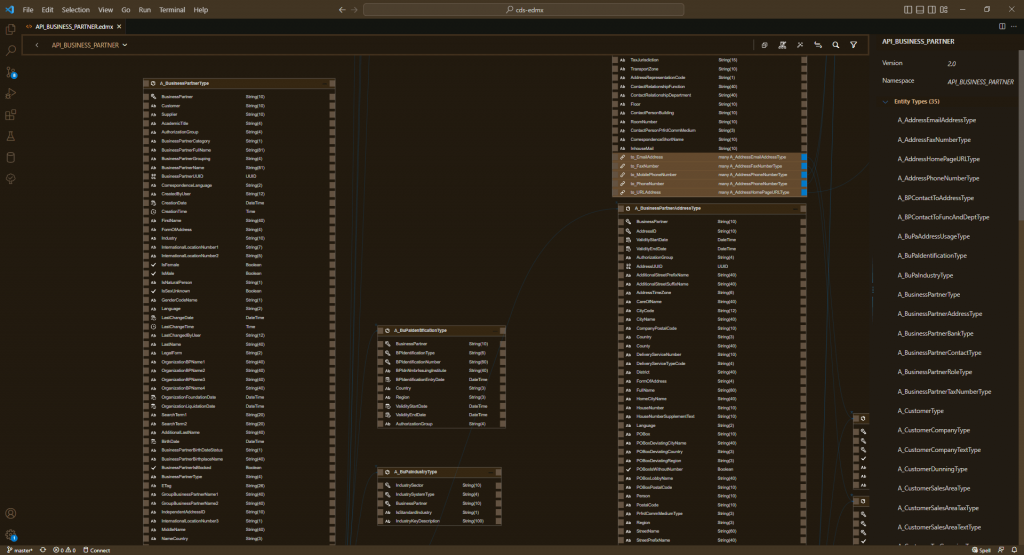Screen dimensions: 1024x555
Task: Click the to_URLAddress navigation property row
Action: [x=709, y=193]
